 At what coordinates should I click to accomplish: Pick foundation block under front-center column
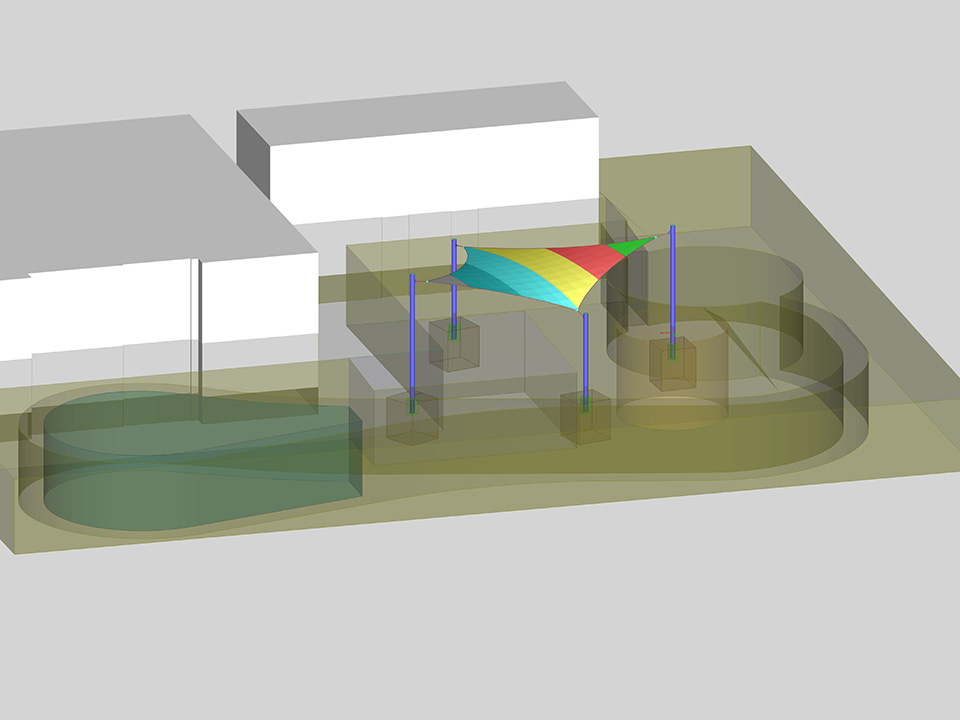click(585, 417)
